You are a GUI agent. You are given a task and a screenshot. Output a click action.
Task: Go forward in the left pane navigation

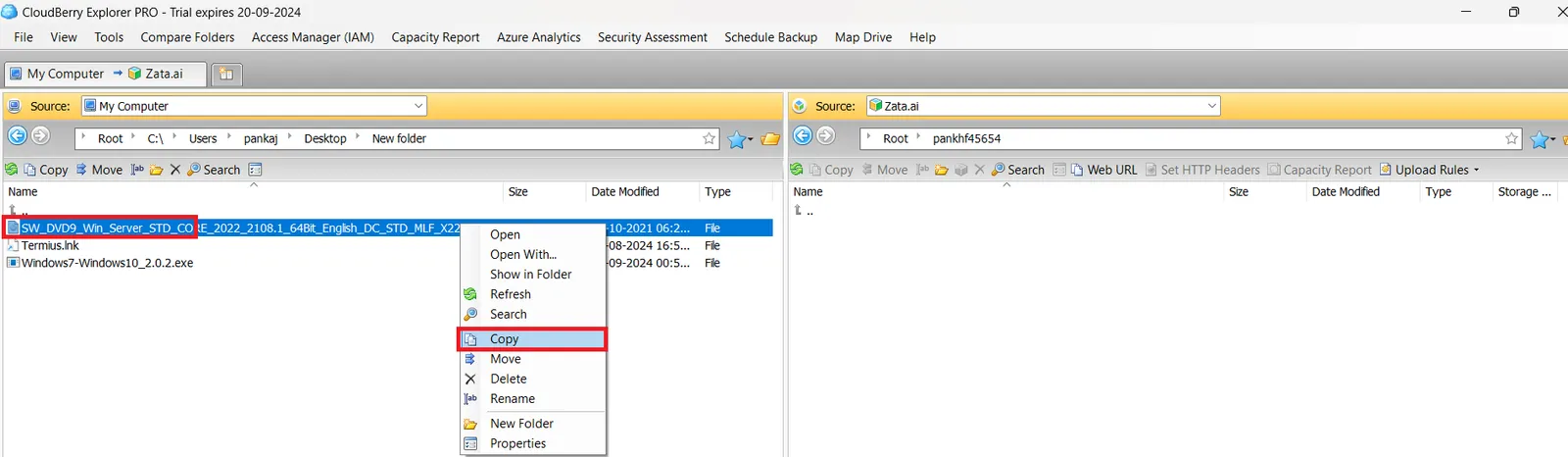tap(40, 136)
